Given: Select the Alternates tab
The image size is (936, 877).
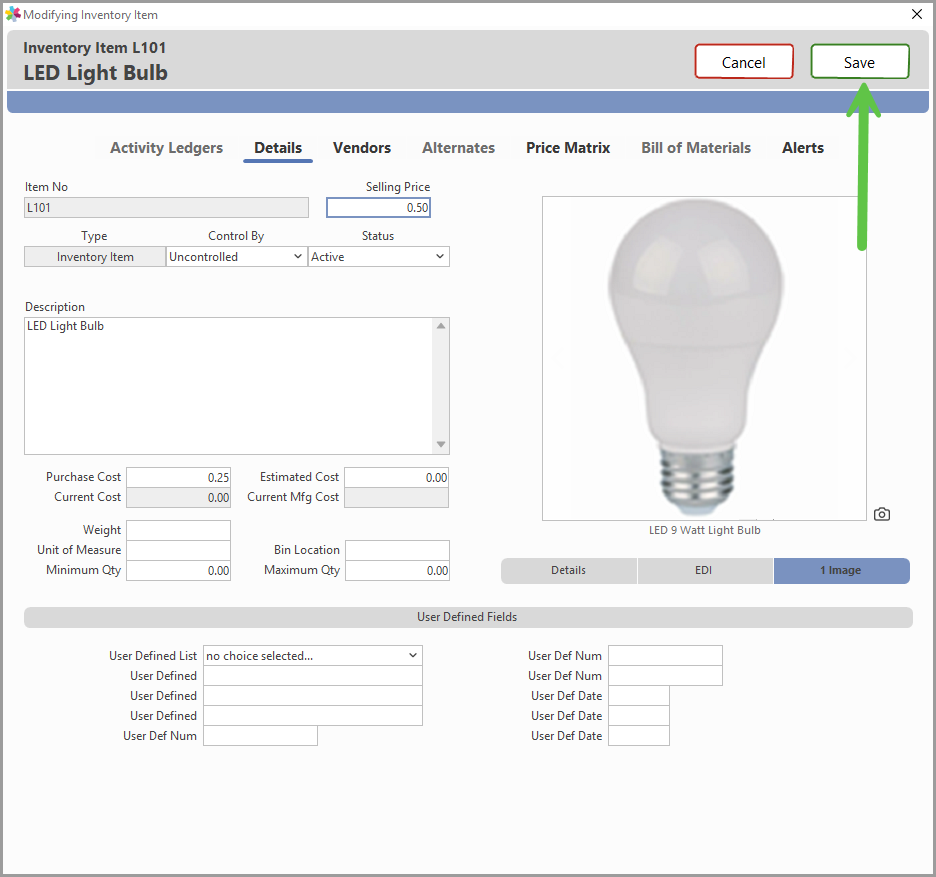Looking at the screenshot, I should tap(458, 147).
